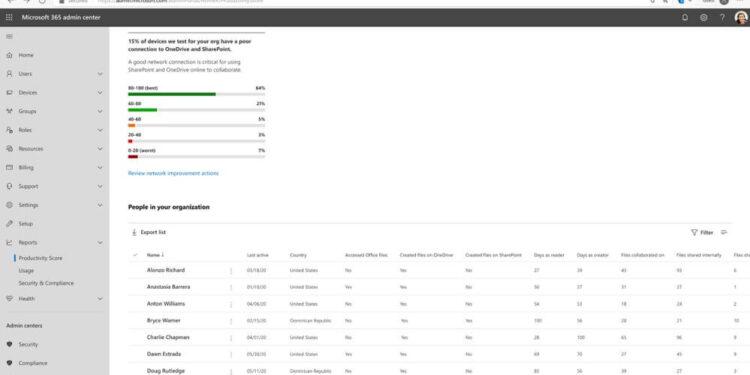Open the account profile picture

coord(741,17)
